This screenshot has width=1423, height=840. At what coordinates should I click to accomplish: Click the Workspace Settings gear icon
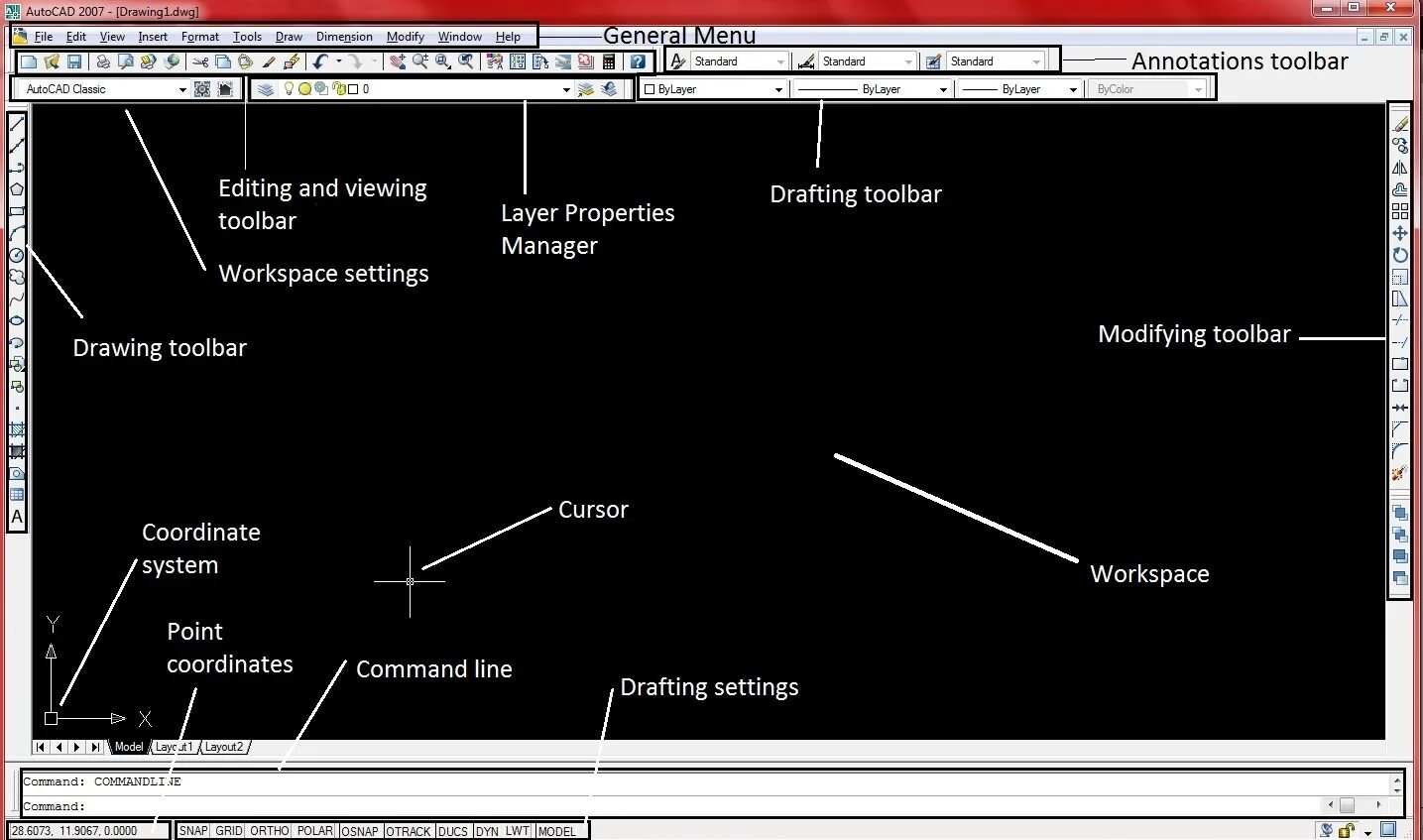(202, 89)
